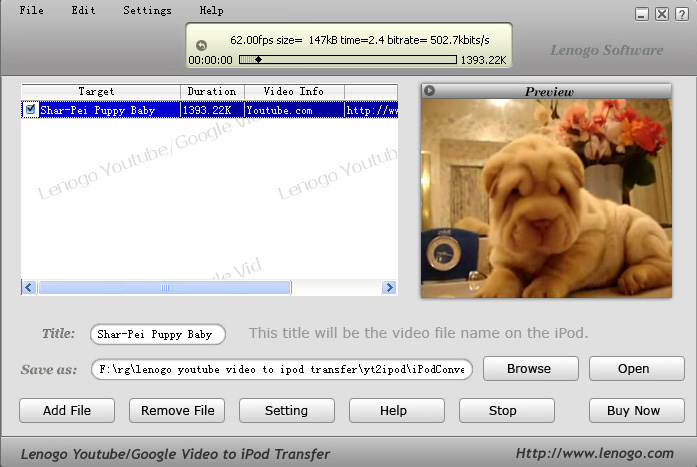Click scroll right arrow in file list

click(389, 288)
